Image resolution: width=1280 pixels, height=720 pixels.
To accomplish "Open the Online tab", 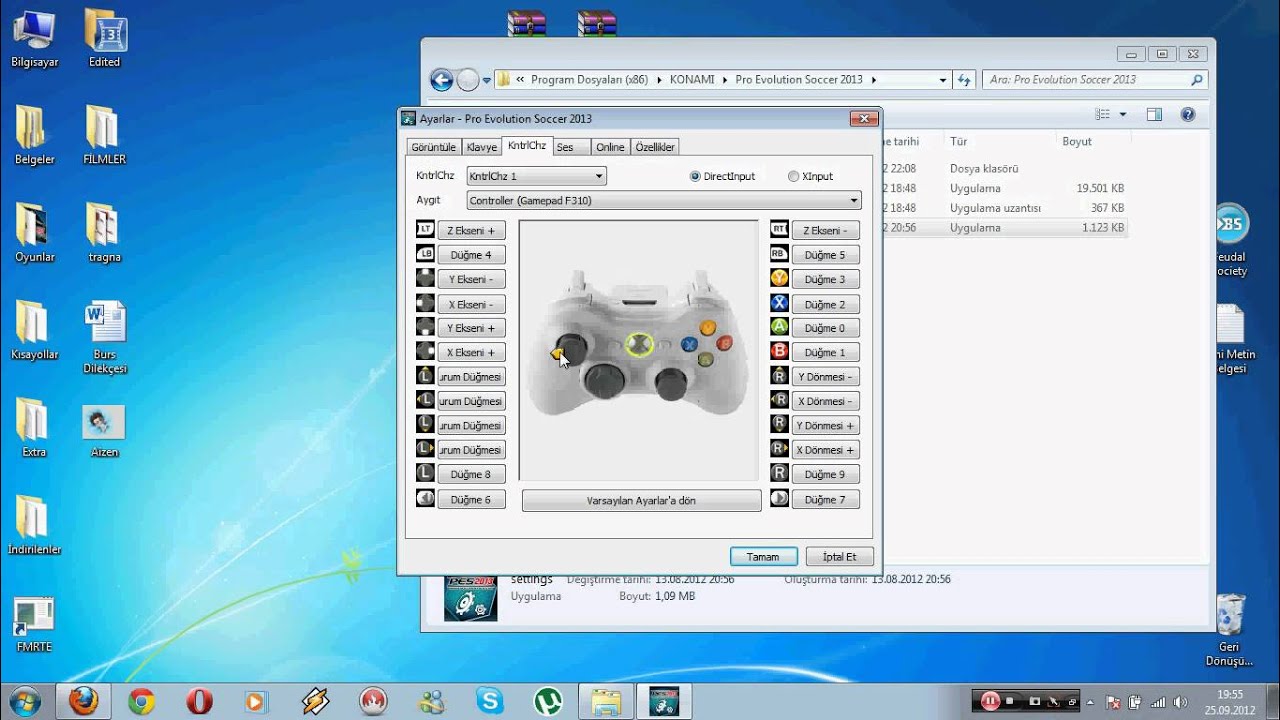I will click(610, 147).
